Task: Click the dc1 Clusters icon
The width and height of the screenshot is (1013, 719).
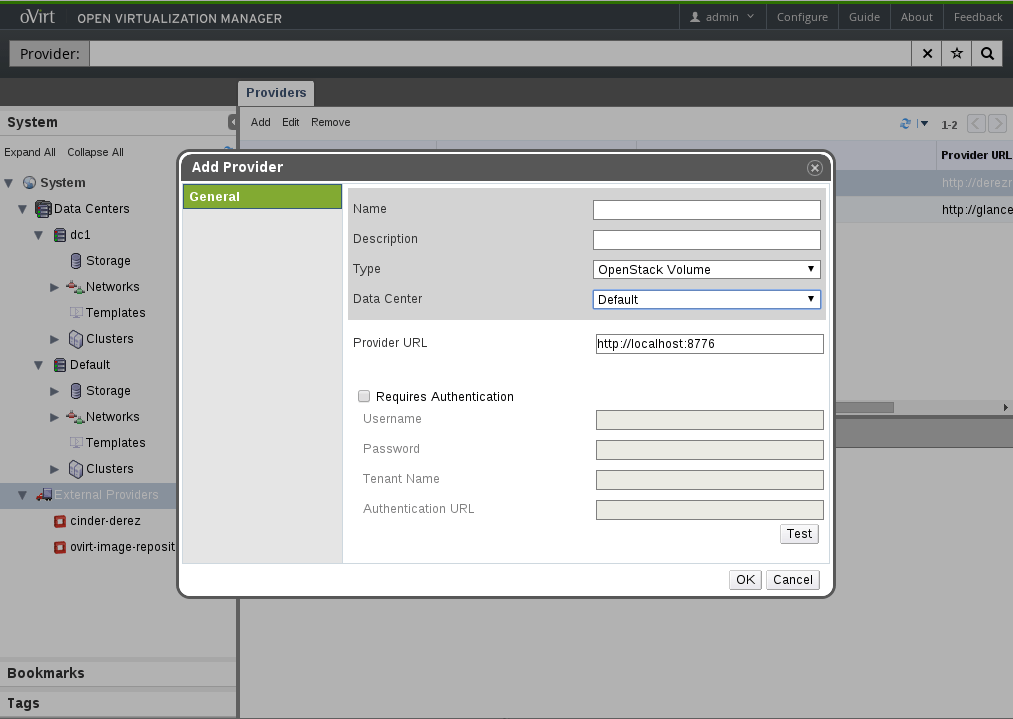Action: (x=76, y=339)
